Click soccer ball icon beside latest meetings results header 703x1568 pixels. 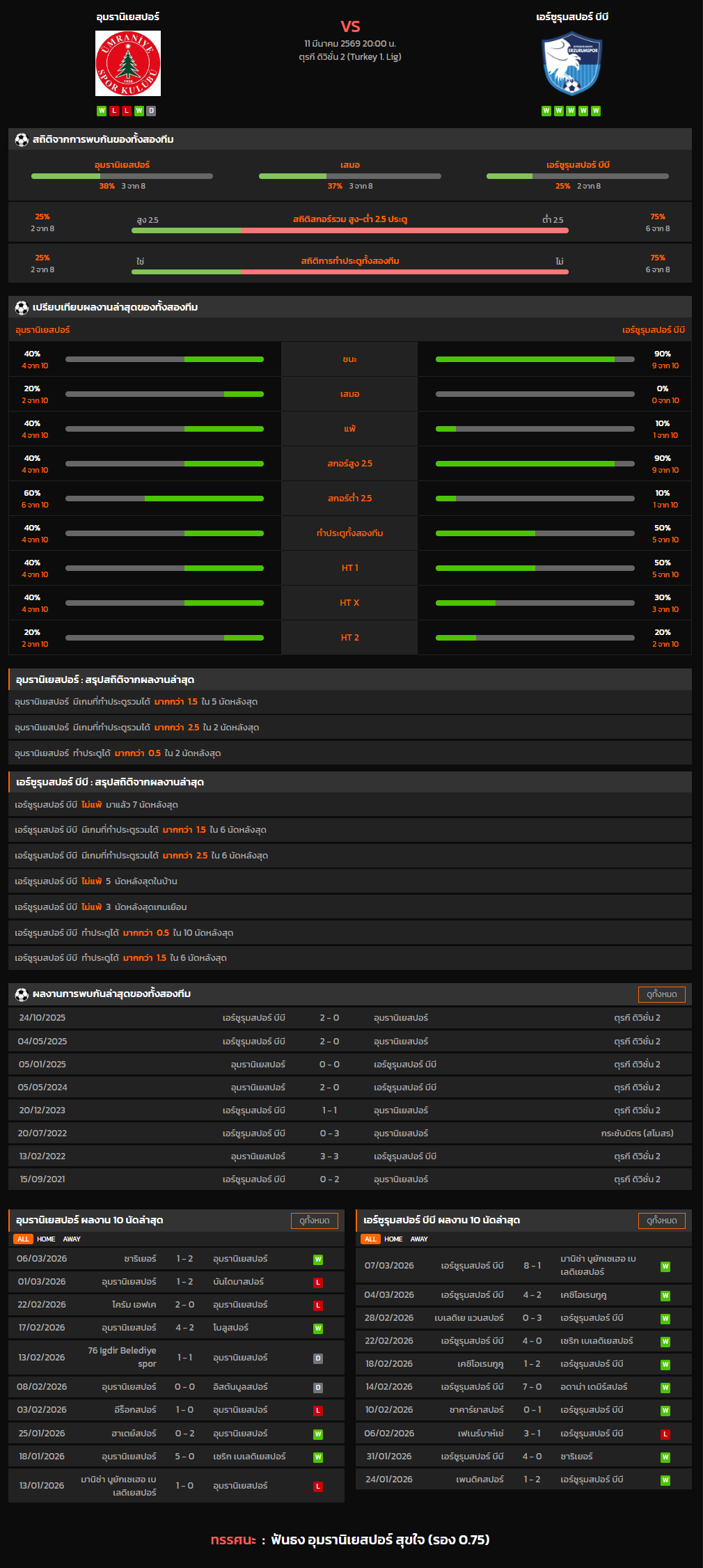pos(22,994)
